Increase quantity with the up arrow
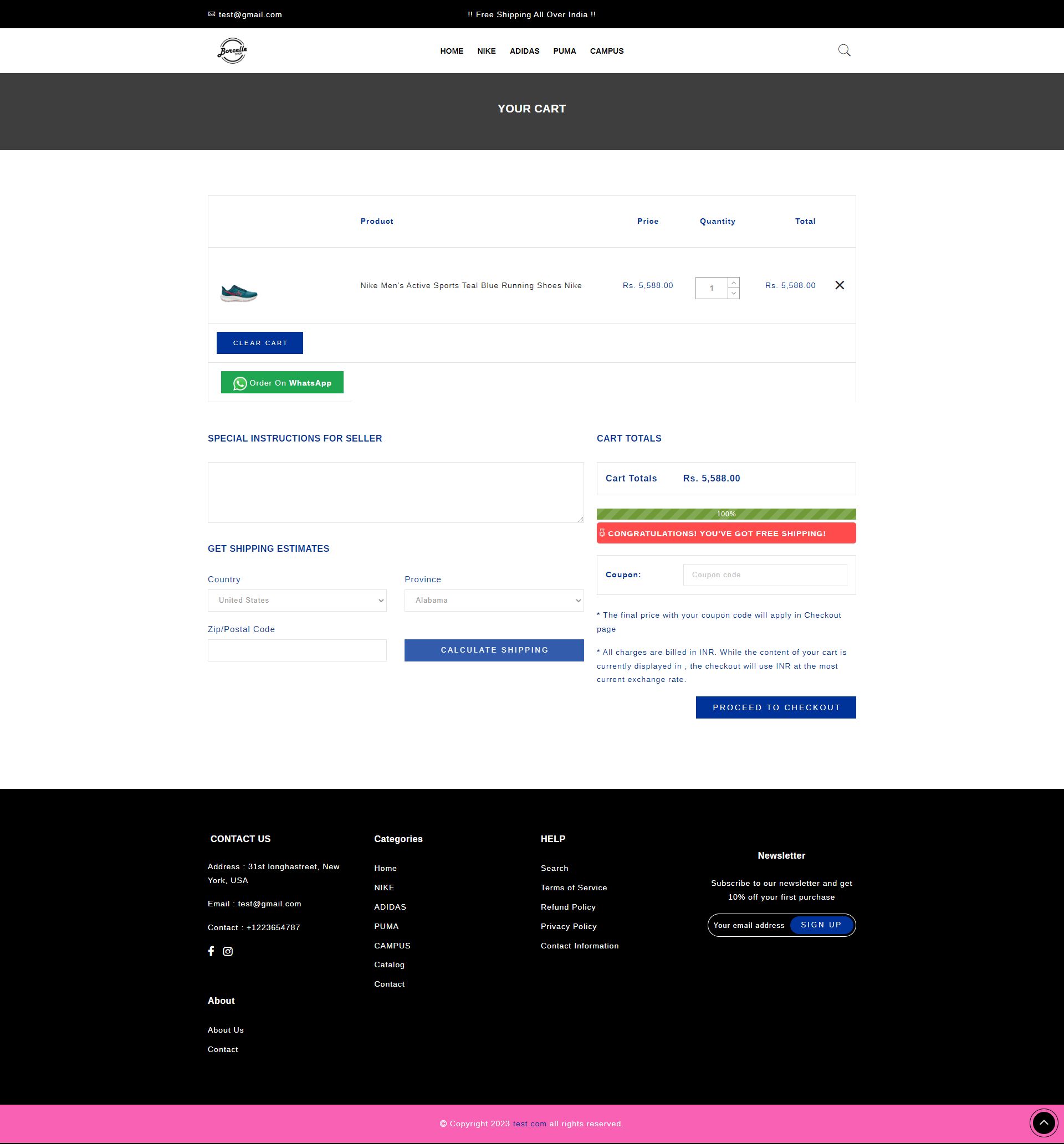The width and height of the screenshot is (1064, 1144). [x=734, y=283]
